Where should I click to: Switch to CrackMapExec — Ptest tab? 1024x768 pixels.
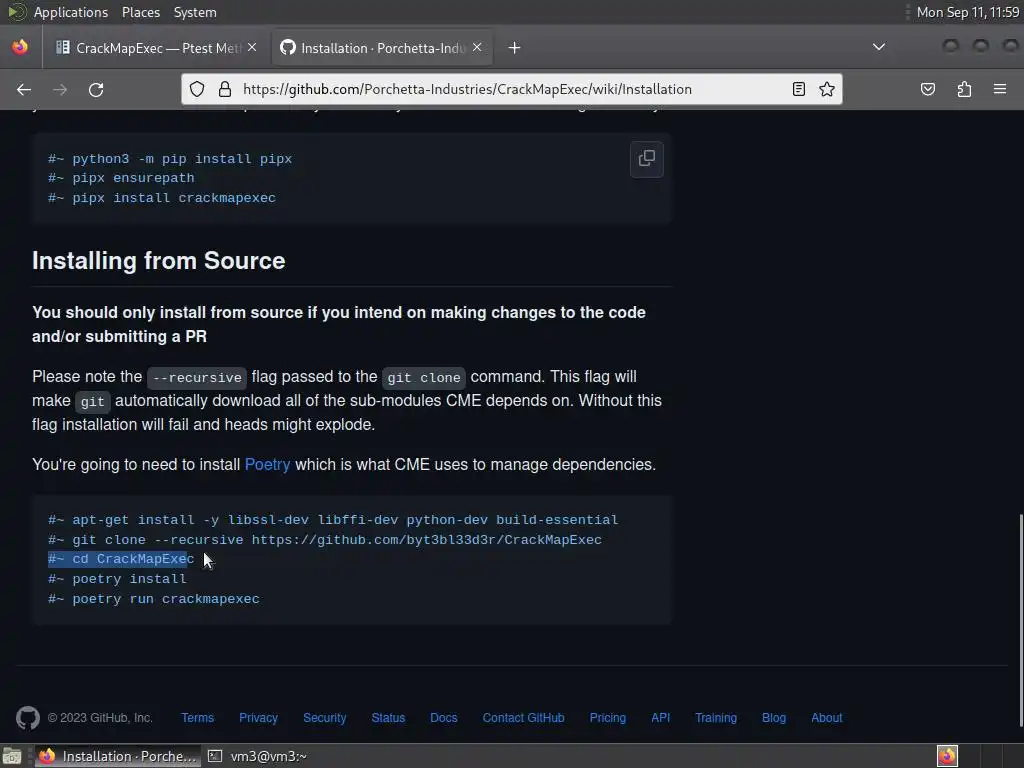[157, 48]
